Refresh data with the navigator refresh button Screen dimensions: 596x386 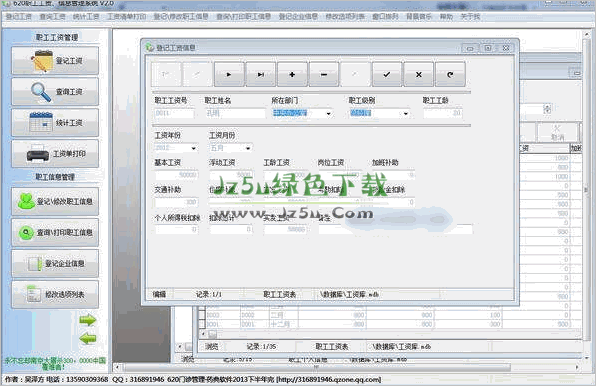450,74
